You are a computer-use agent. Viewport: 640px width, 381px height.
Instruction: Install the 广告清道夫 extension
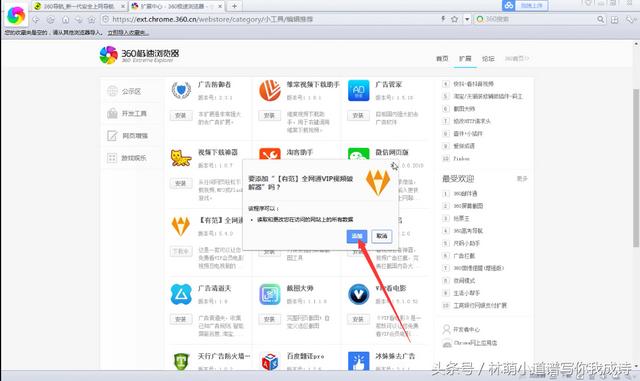coord(181,319)
